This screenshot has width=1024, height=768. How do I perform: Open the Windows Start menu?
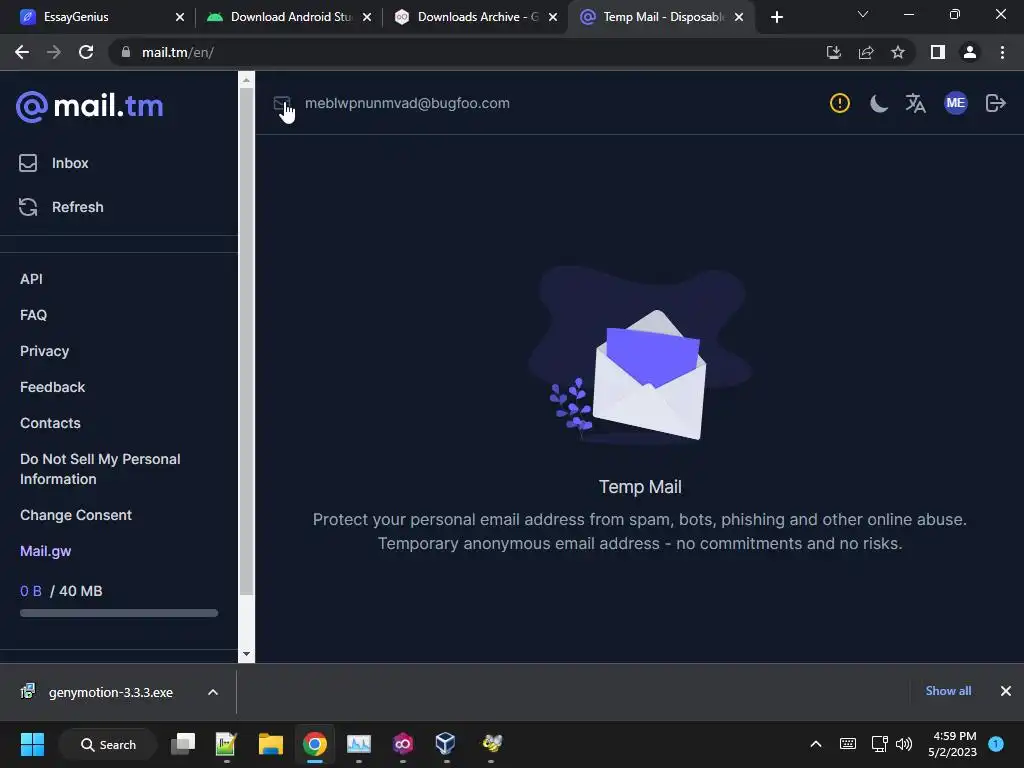click(x=32, y=744)
